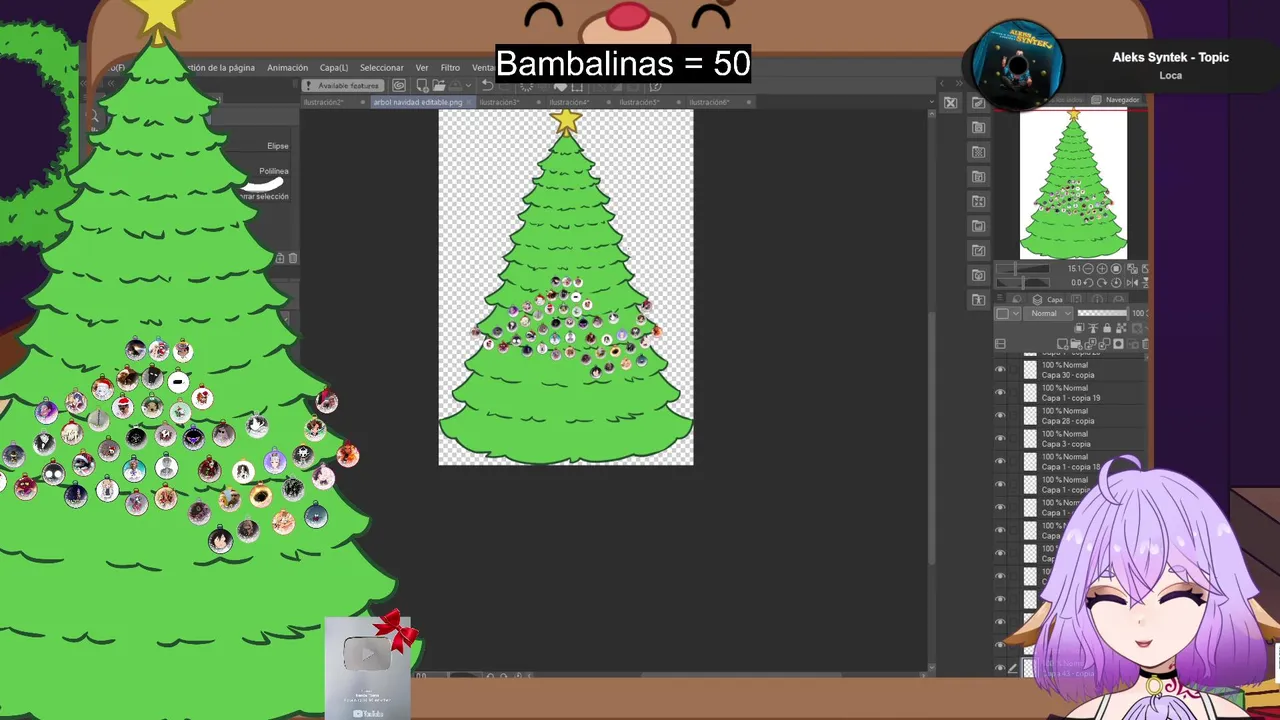Click the Navigator tree preview thumbnail
This screenshot has height=720, width=1280.
1073,184
